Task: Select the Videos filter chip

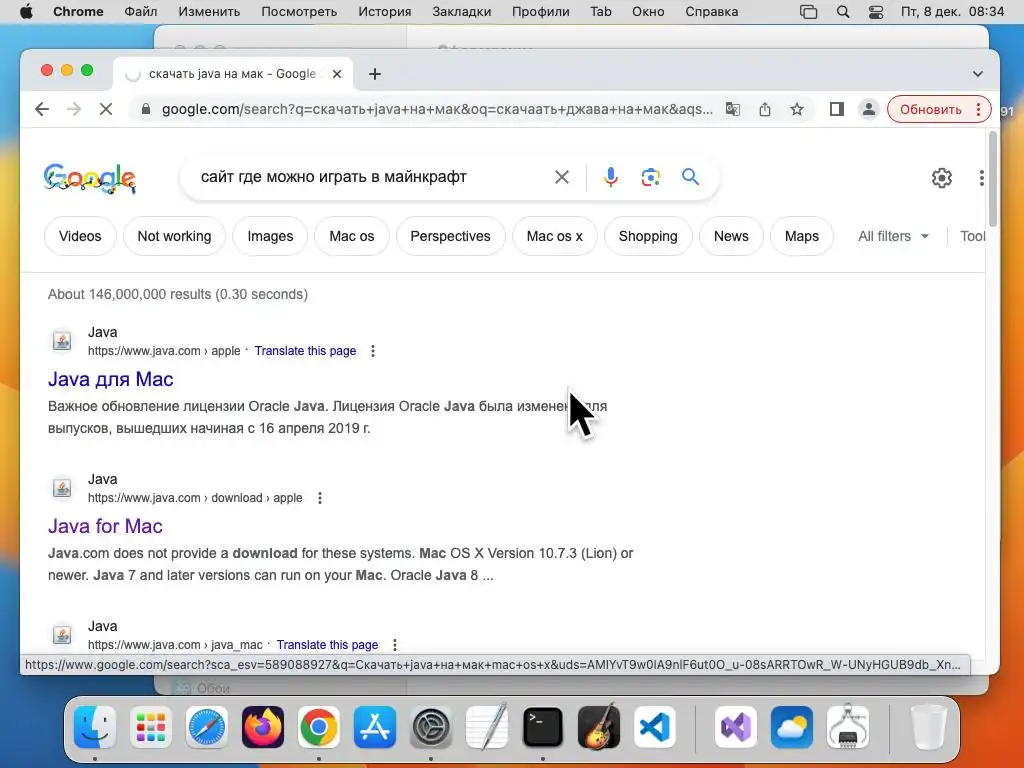Action: coord(80,236)
